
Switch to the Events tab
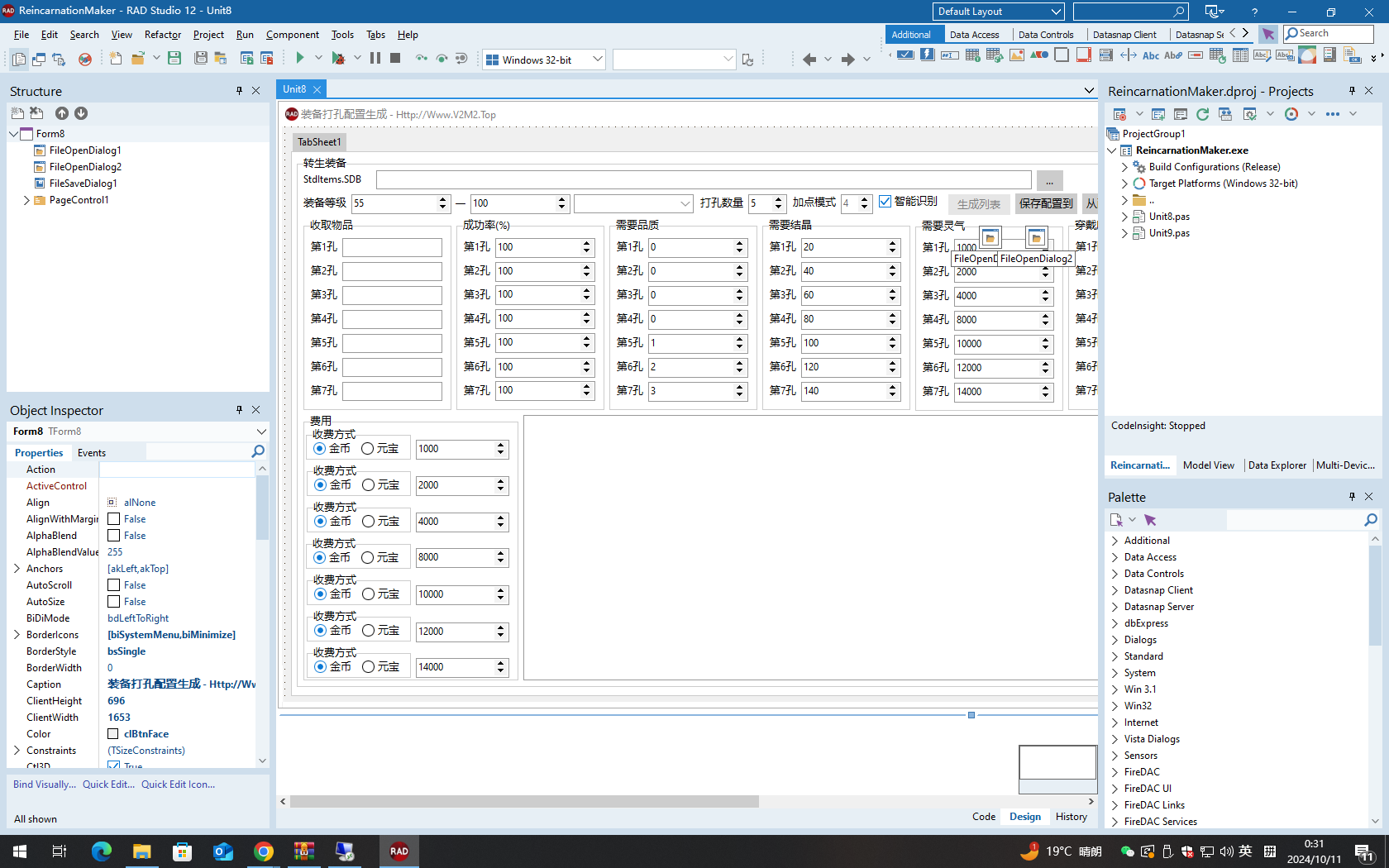point(92,453)
